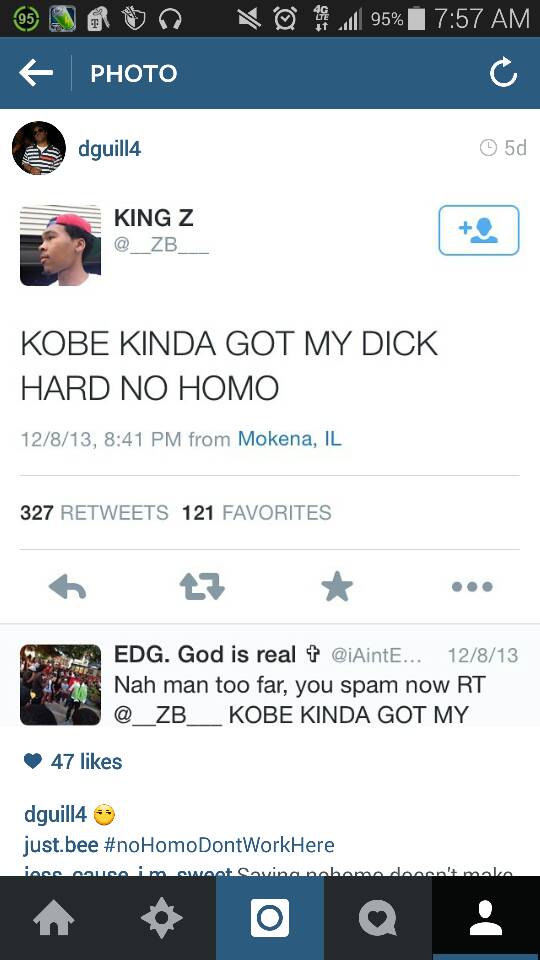
Task: Tap the KING Z avatar image
Action: click(60, 246)
